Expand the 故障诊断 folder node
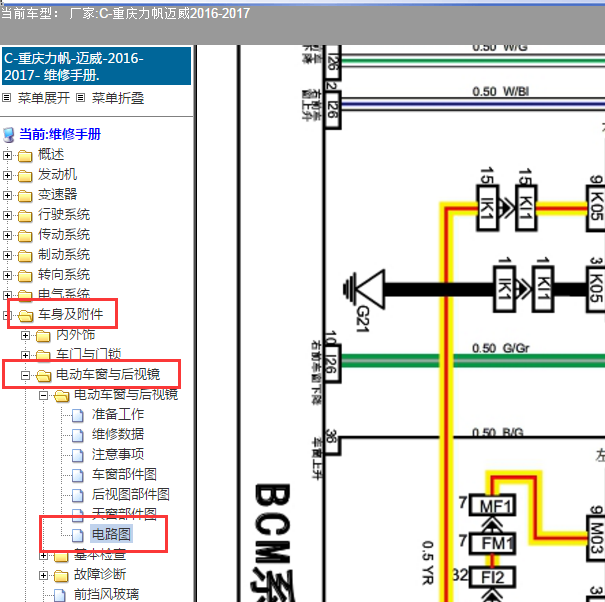The height and width of the screenshot is (602, 605). point(43,576)
